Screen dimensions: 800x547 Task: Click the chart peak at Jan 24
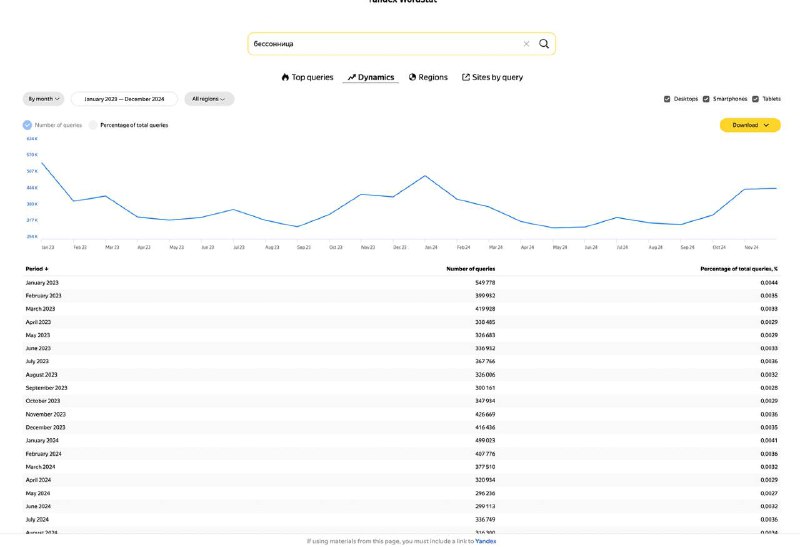point(425,176)
